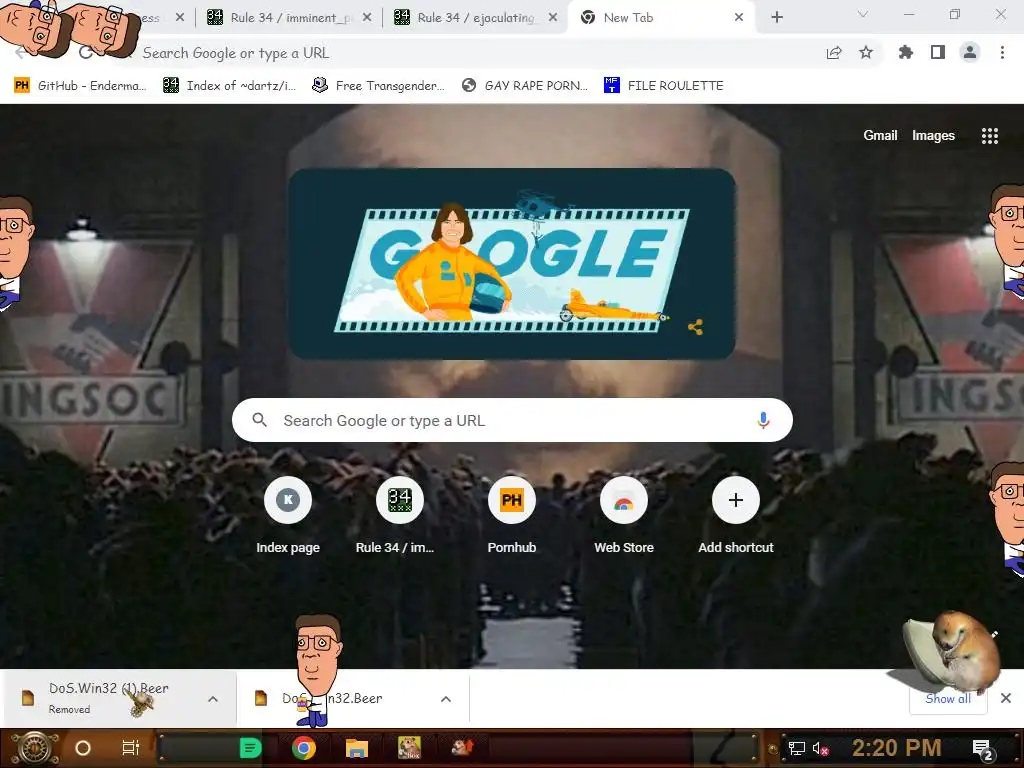The width and height of the screenshot is (1024, 768).
Task: Expand options for DoS.Win32 (1).Beer download
Action: tap(213, 699)
